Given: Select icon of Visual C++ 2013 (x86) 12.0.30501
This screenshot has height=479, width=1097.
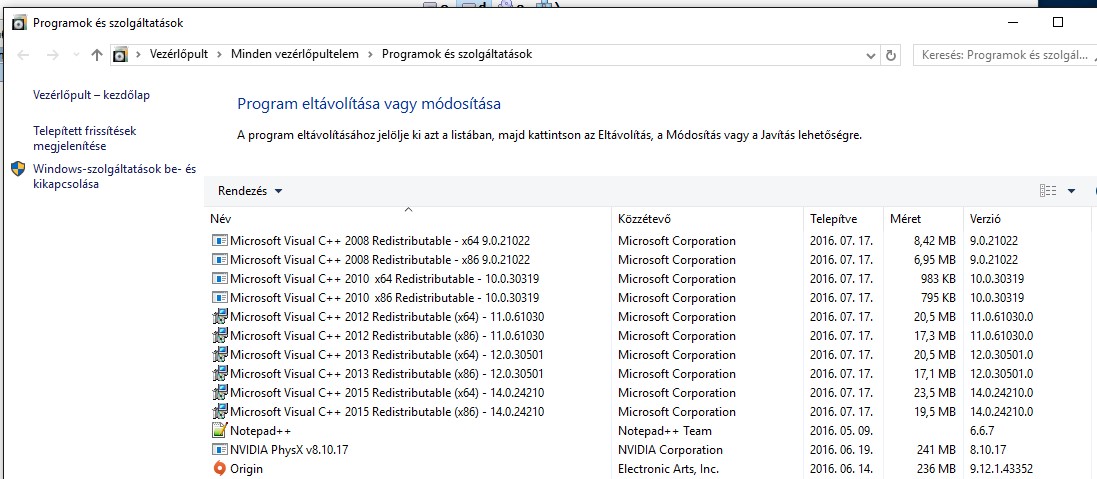Looking at the screenshot, I should (220, 373).
